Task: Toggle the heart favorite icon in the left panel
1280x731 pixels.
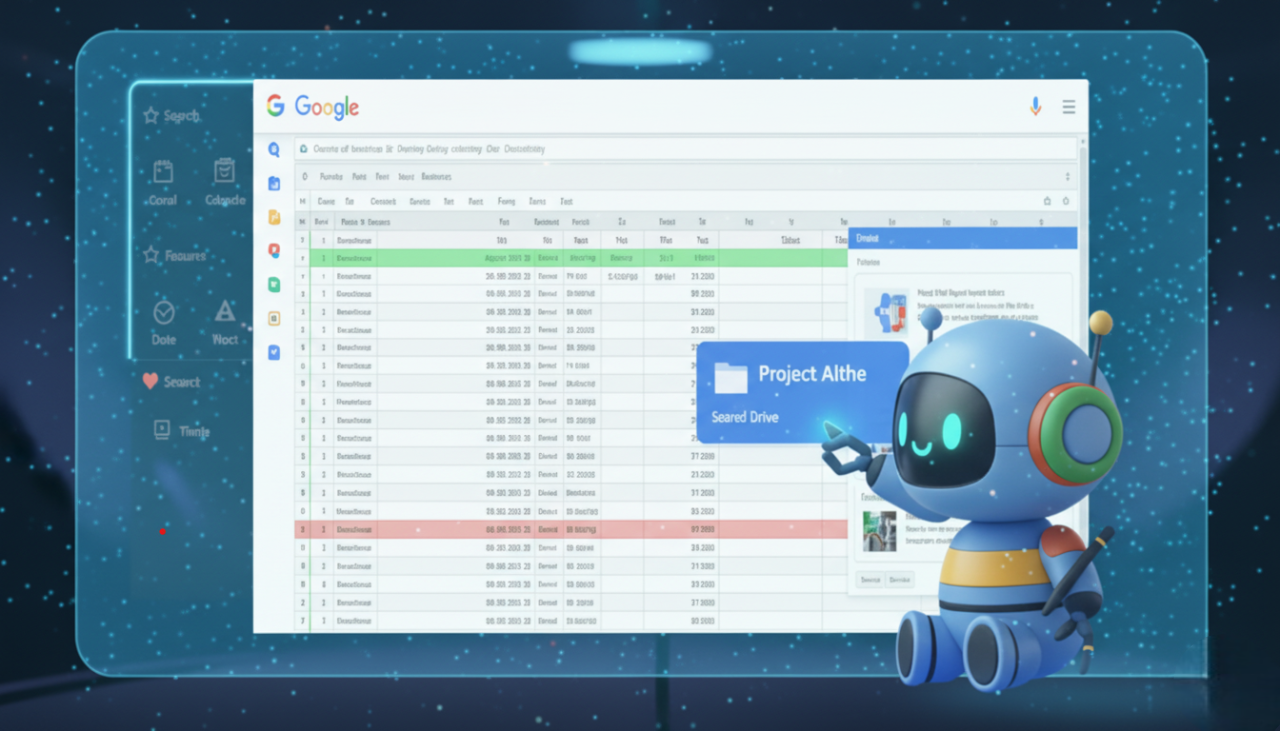Action: tap(151, 381)
